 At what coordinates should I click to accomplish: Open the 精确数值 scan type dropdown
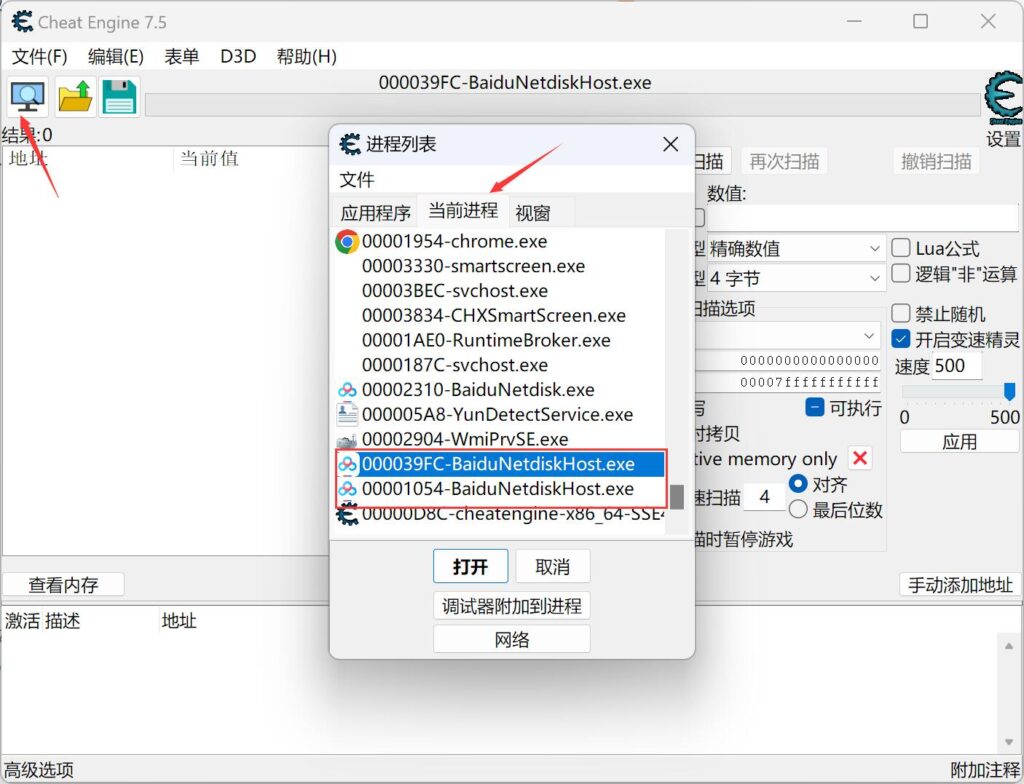pos(795,249)
